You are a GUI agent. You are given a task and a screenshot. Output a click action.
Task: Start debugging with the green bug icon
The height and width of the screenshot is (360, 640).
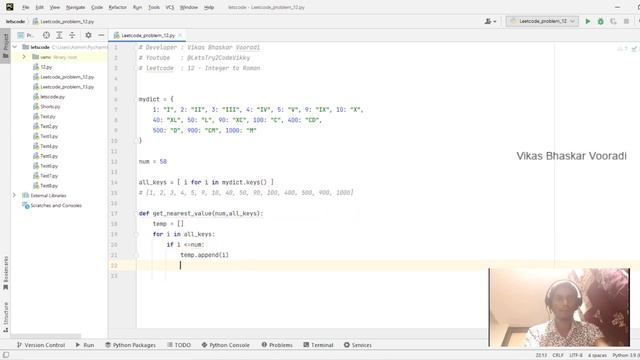pyautogui.click(x=600, y=21)
